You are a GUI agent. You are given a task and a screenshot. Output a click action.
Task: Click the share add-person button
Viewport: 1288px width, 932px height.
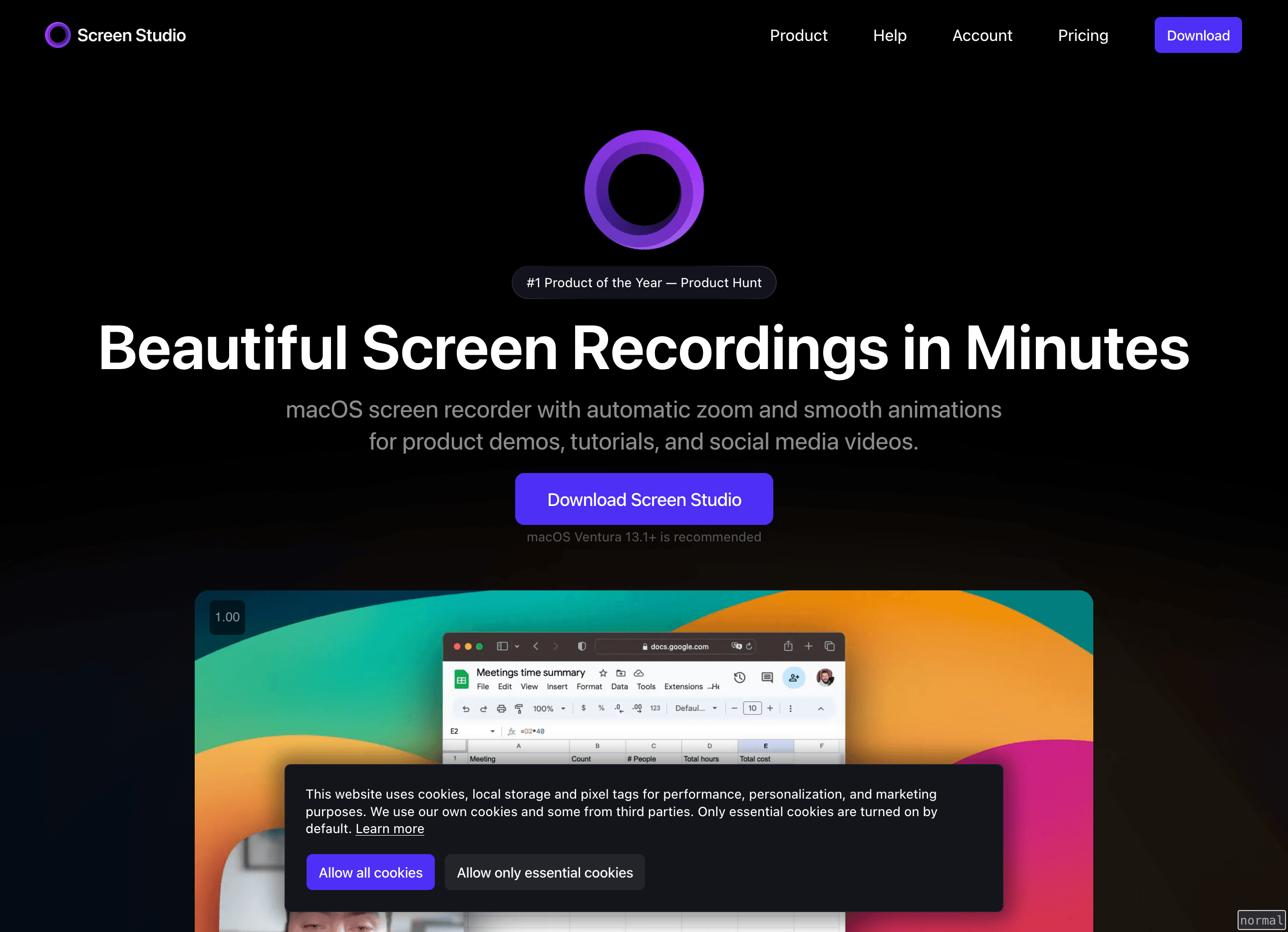[x=794, y=677]
